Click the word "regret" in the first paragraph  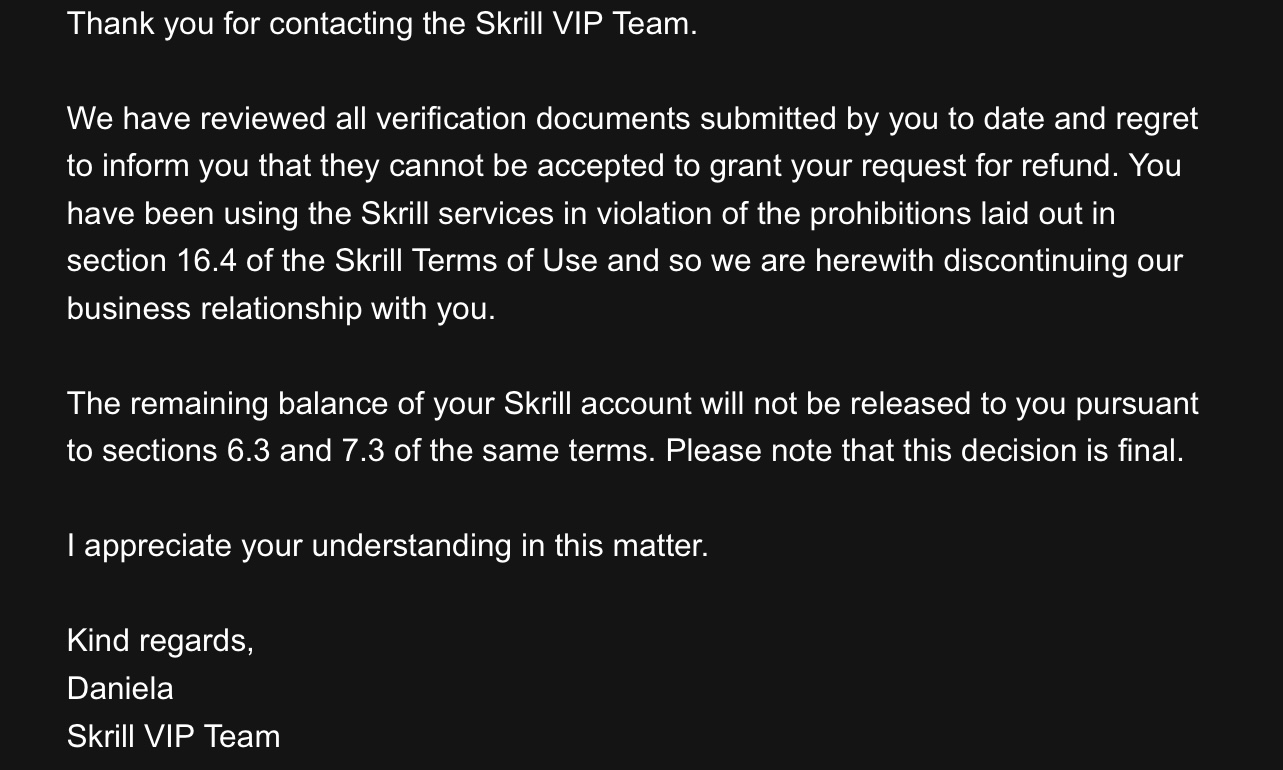[x=1156, y=119]
